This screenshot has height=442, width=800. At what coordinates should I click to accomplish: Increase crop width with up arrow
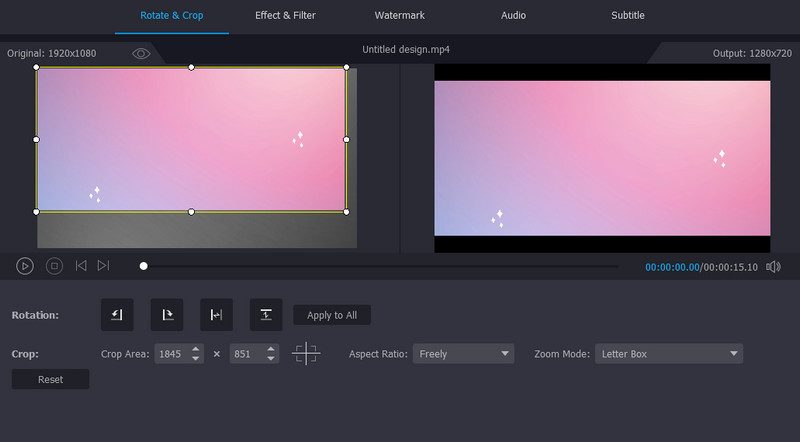[195, 349]
